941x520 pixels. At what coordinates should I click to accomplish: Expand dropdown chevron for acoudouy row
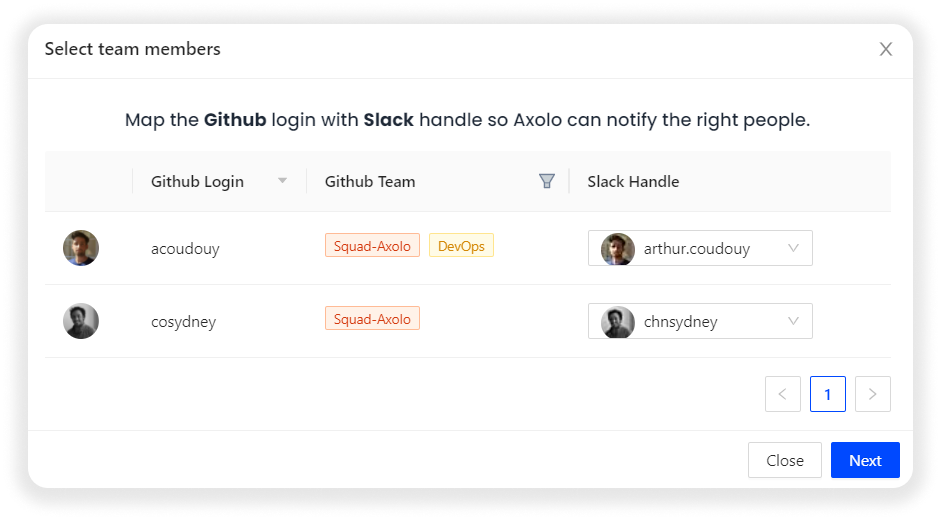pos(794,249)
